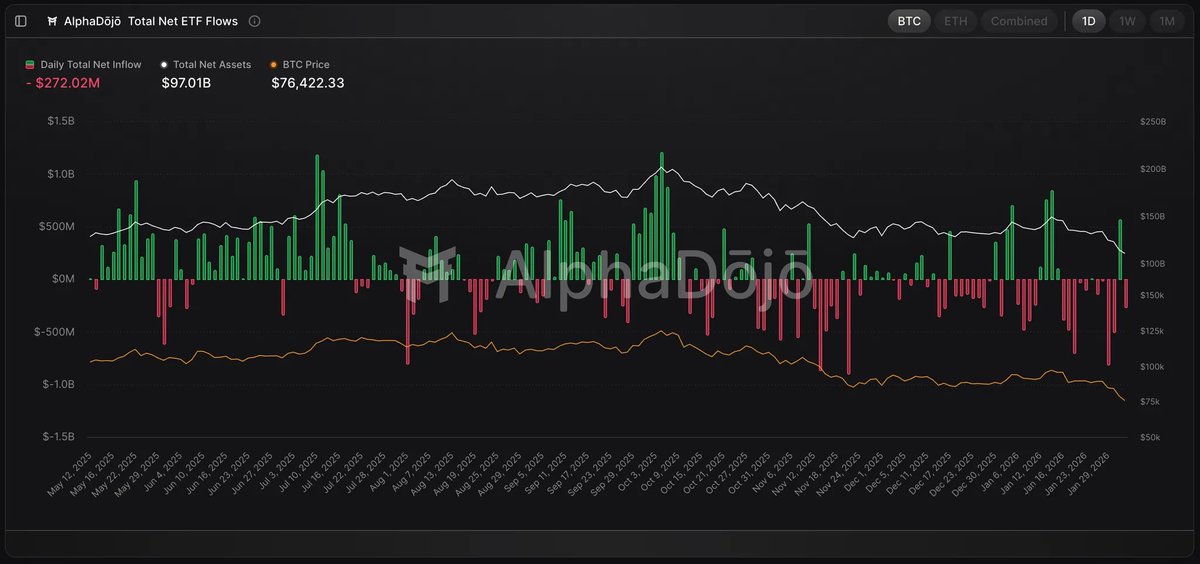Select the 1M timeframe

1167,21
